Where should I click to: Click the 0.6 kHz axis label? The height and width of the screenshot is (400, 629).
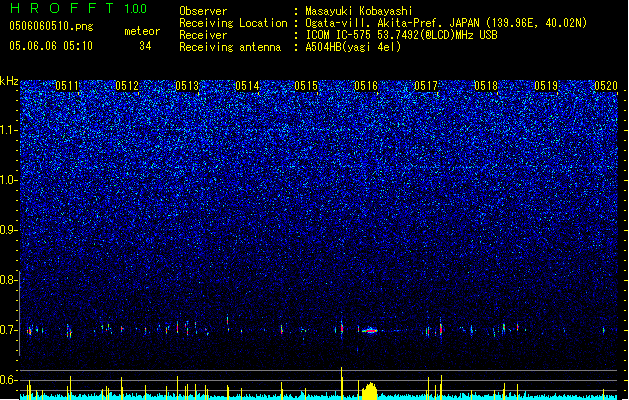(9, 380)
